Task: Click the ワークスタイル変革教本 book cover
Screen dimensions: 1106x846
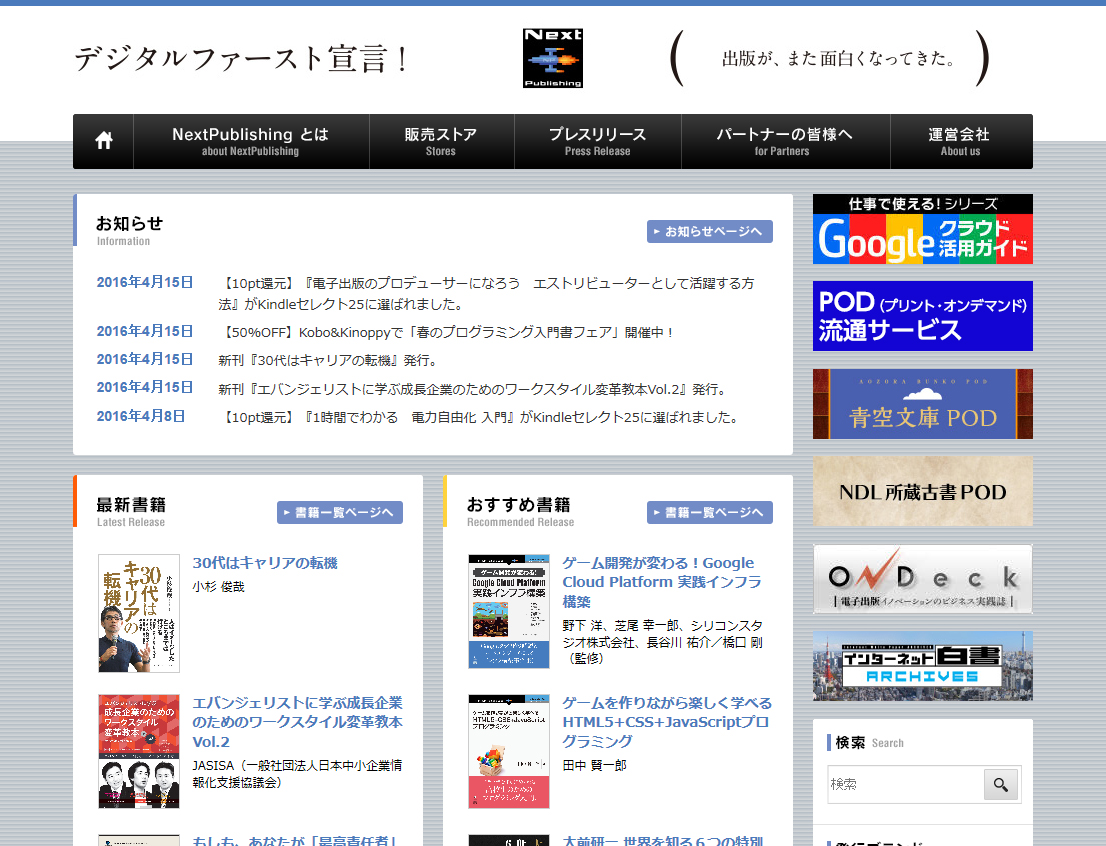Action: click(139, 751)
